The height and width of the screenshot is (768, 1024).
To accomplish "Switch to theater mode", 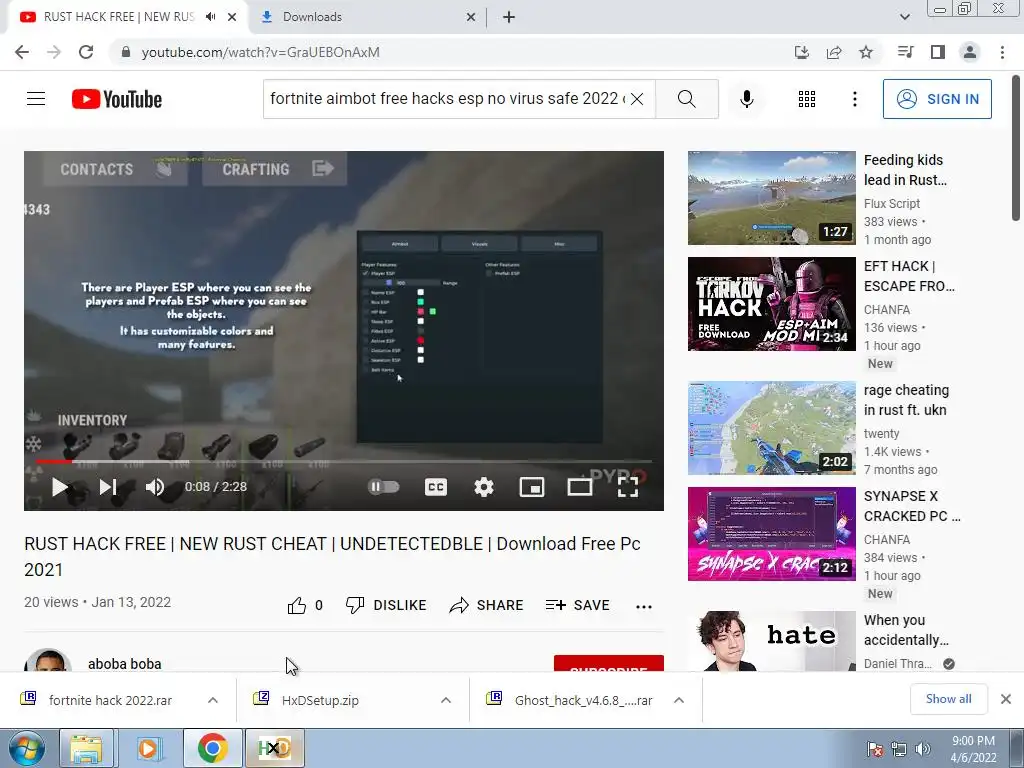I will [580, 487].
